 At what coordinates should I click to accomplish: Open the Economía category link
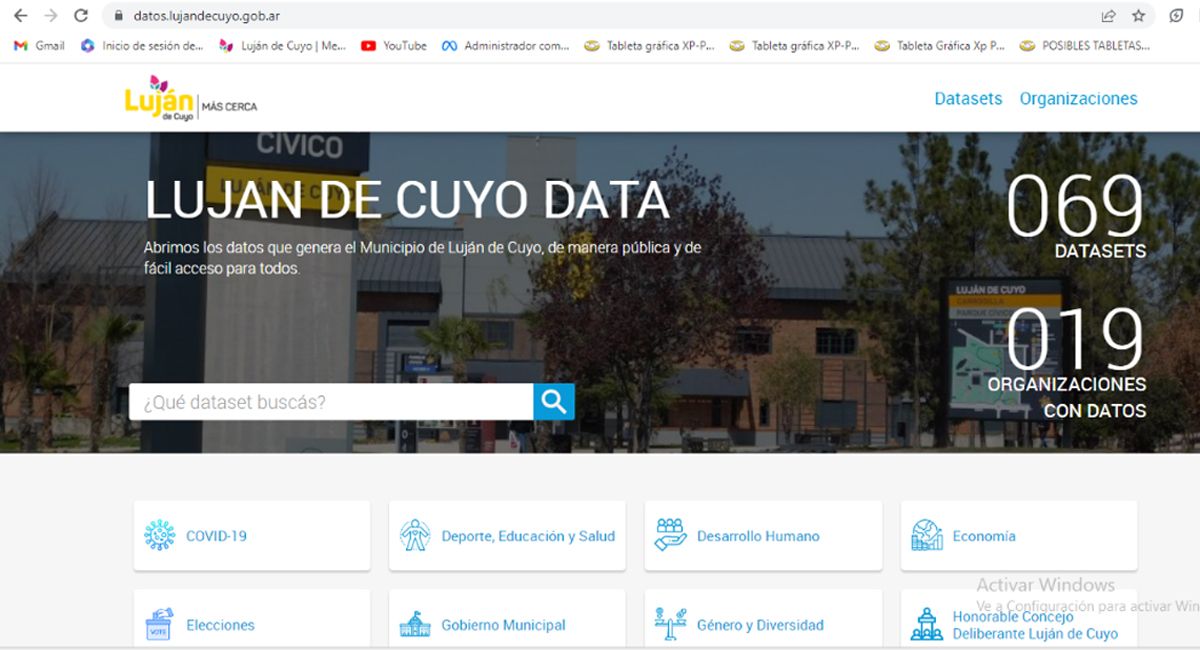click(983, 536)
